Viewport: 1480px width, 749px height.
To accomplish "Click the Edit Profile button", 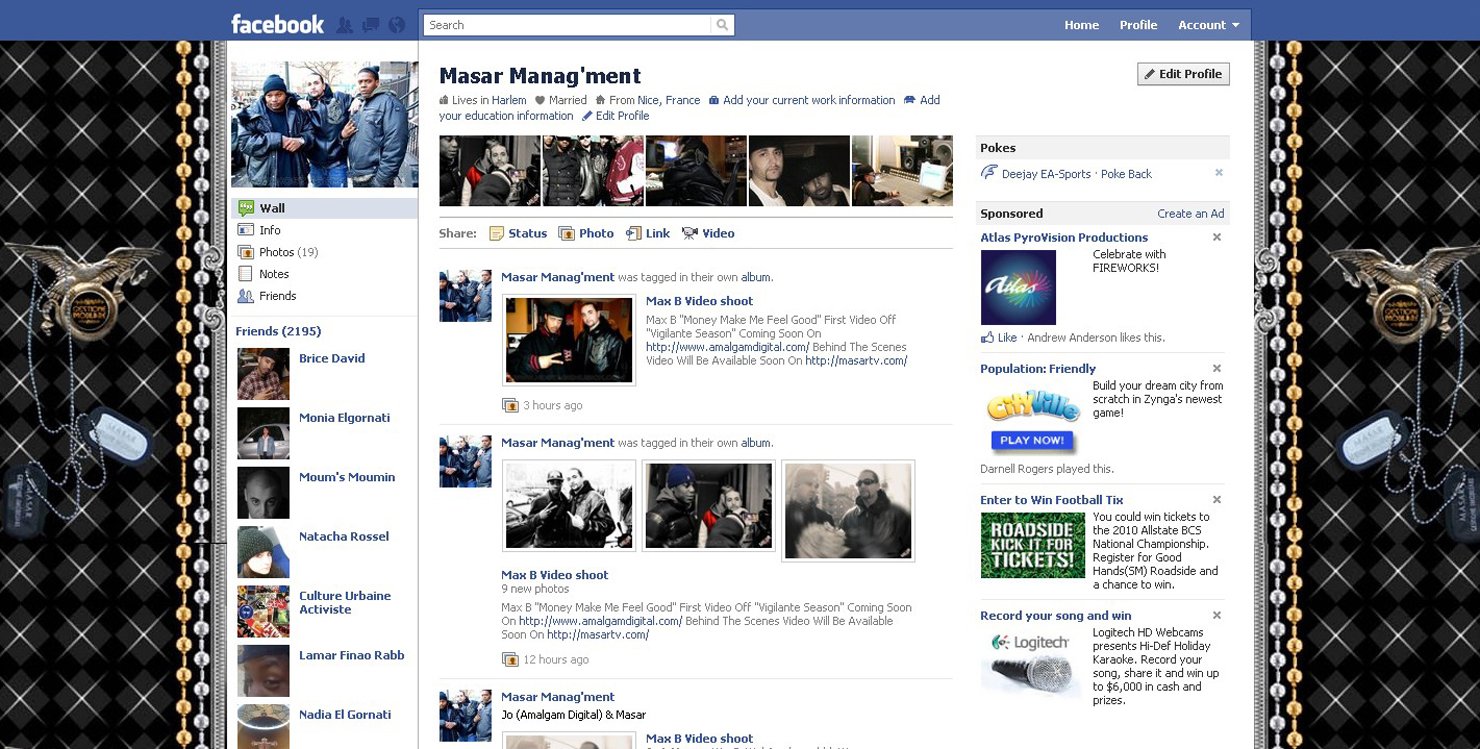I will (1183, 74).
